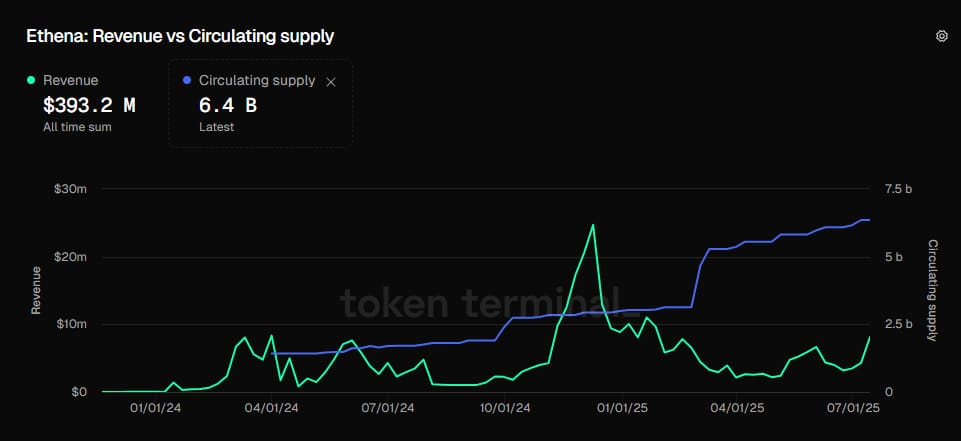Click the "Latest" label under supply

pos(215,127)
